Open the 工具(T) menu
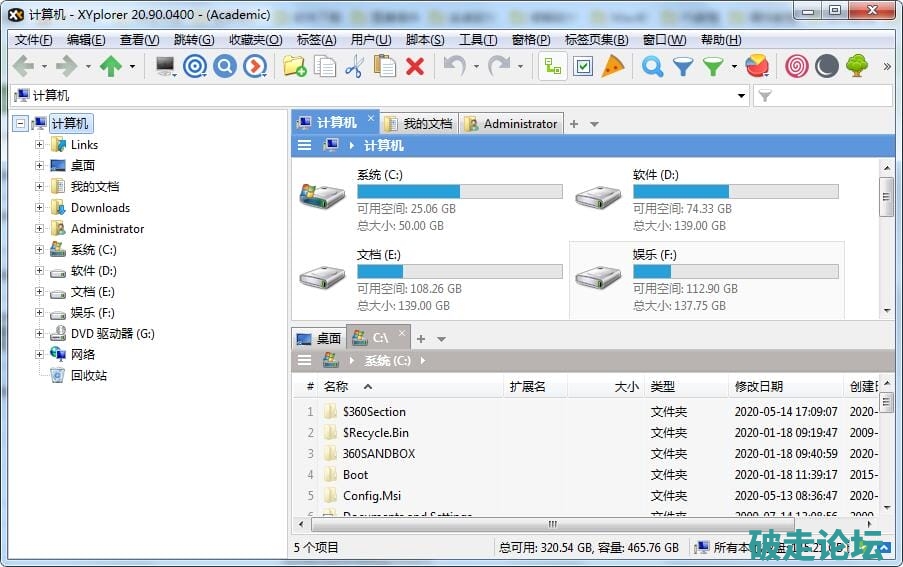903x567 pixels. click(478, 40)
